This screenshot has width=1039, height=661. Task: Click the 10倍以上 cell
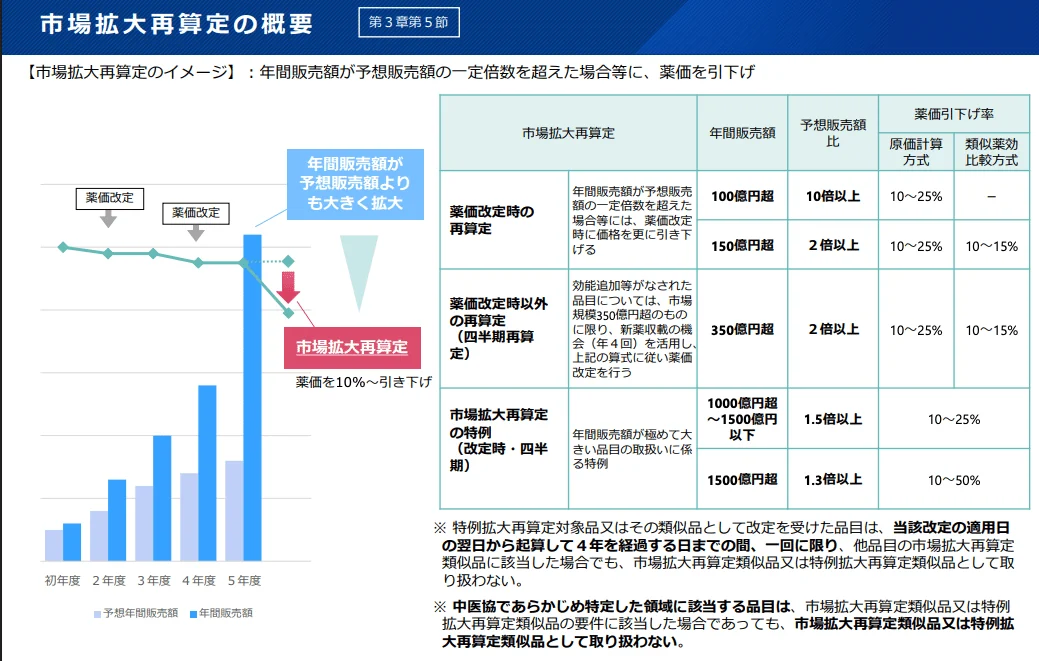833,196
